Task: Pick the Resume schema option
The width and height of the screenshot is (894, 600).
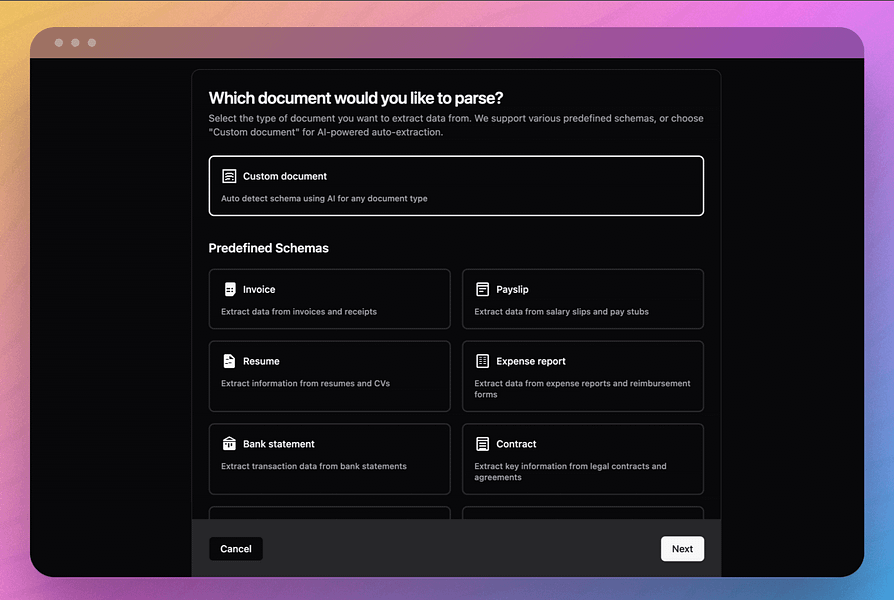Action: click(x=330, y=376)
